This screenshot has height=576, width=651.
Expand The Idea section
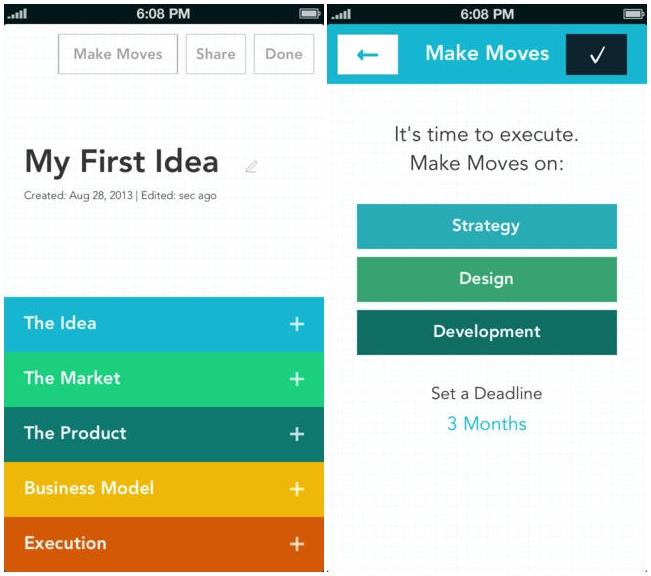coord(164,324)
